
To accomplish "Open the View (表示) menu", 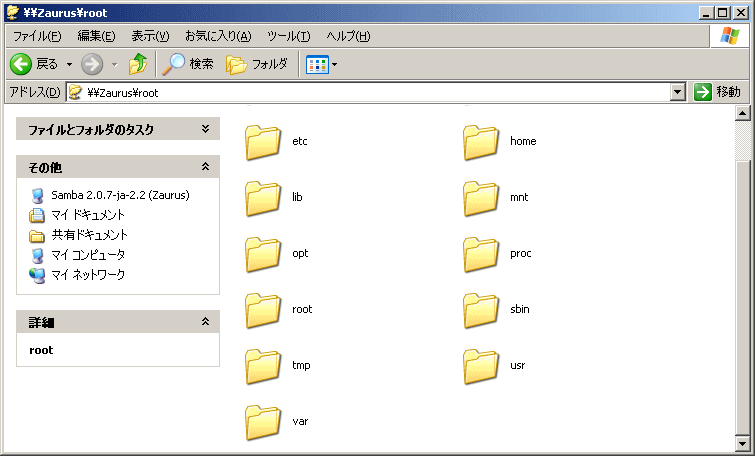I will [x=150, y=36].
